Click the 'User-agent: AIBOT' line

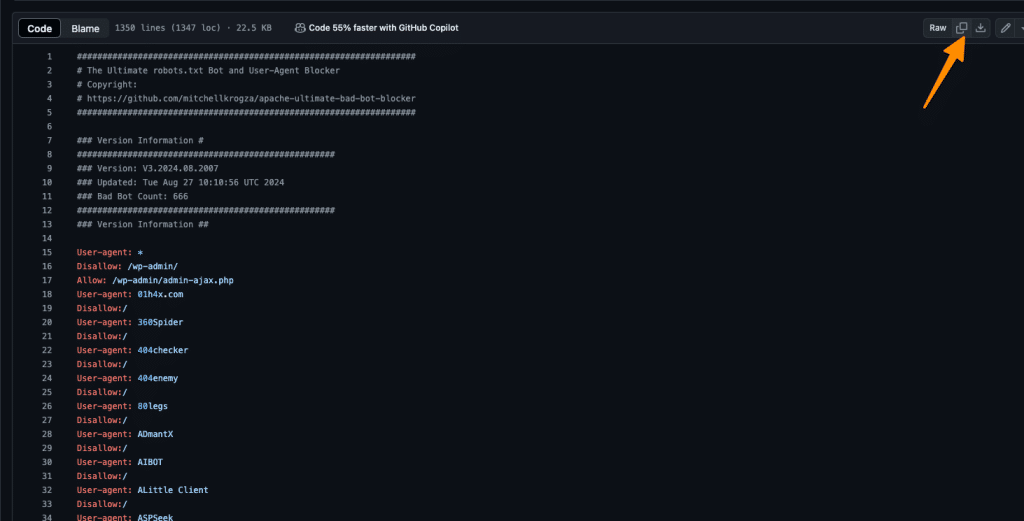coord(122,463)
